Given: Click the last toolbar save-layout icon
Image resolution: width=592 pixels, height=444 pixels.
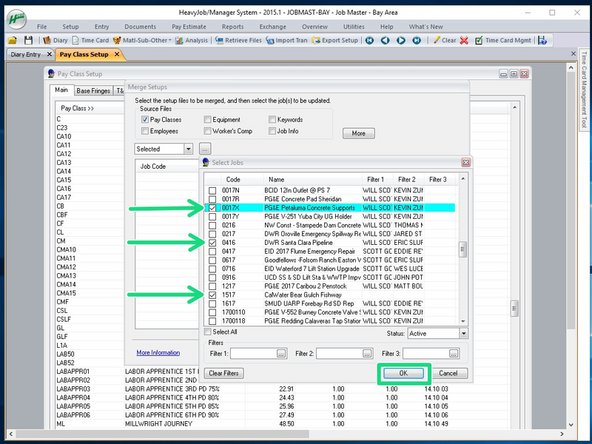Looking at the screenshot, I should [x=543, y=40].
